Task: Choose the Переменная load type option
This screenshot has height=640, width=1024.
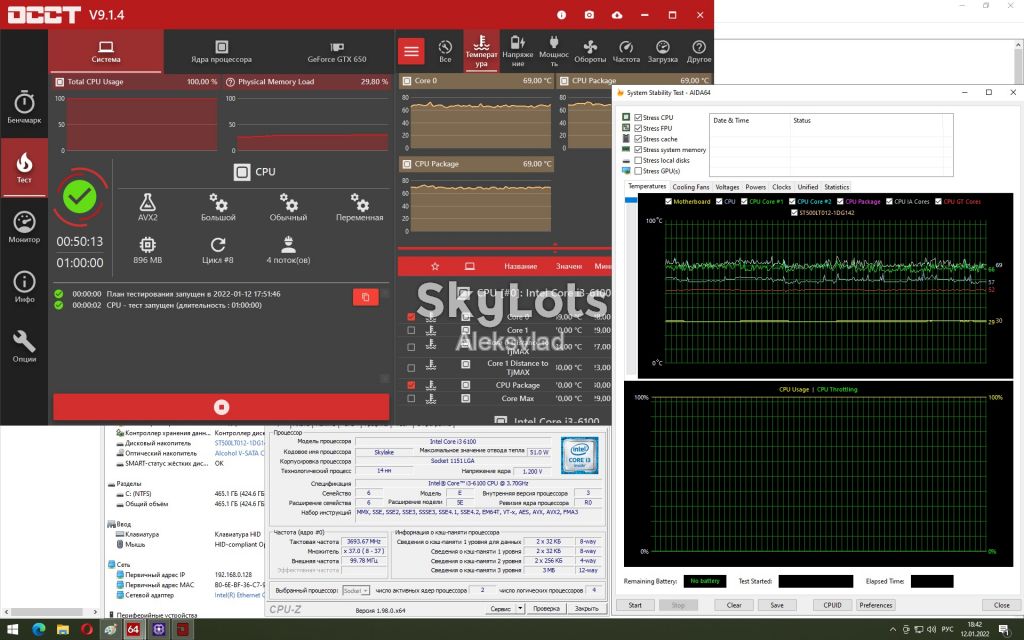Action: coord(360,207)
